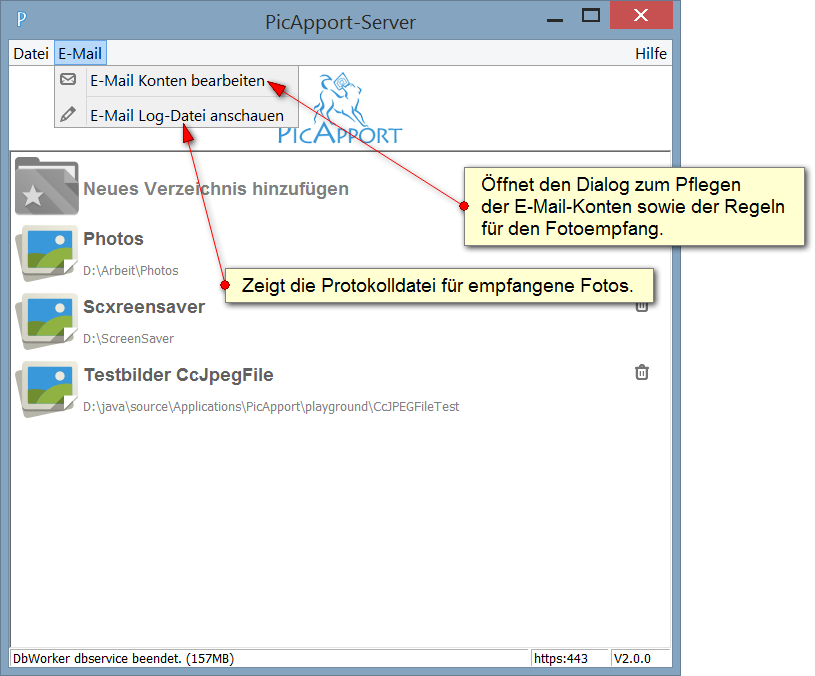
Task: Choose E-Mail Log-Datei anschauen
Action: pos(186,115)
